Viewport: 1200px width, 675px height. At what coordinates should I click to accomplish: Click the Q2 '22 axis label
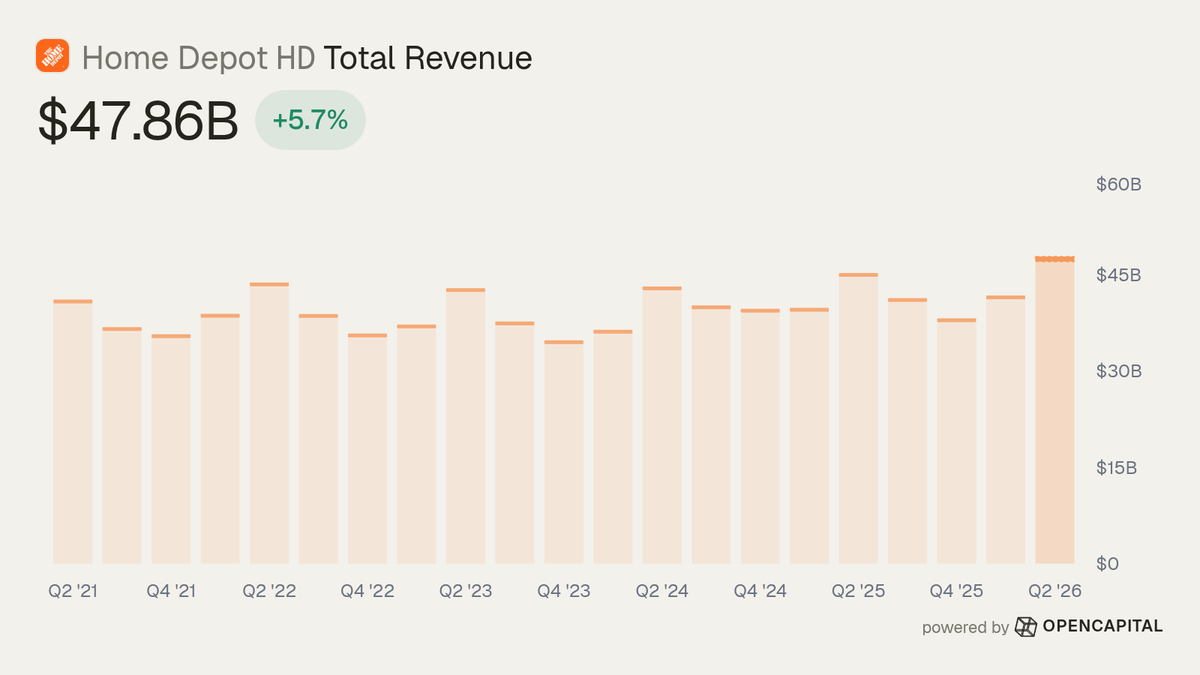pyautogui.click(x=269, y=592)
